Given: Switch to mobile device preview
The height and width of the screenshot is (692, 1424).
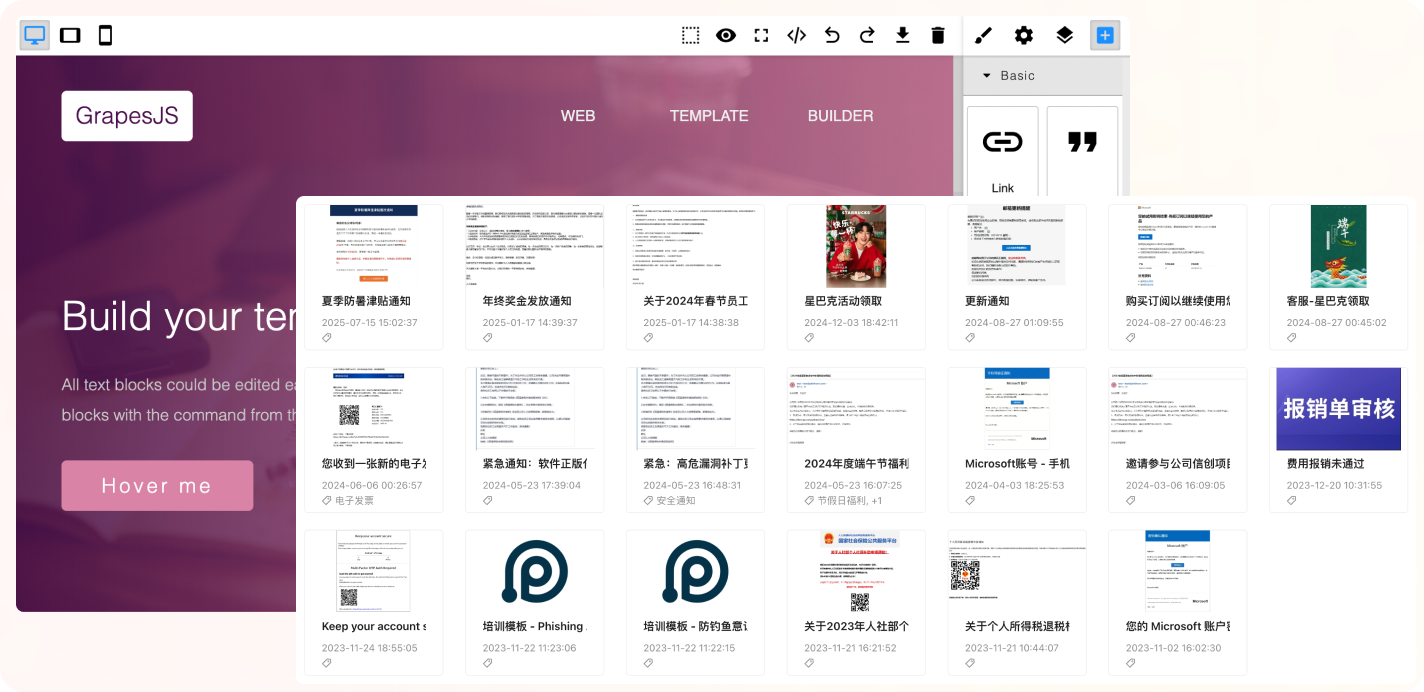Looking at the screenshot, I should [105, 36].
